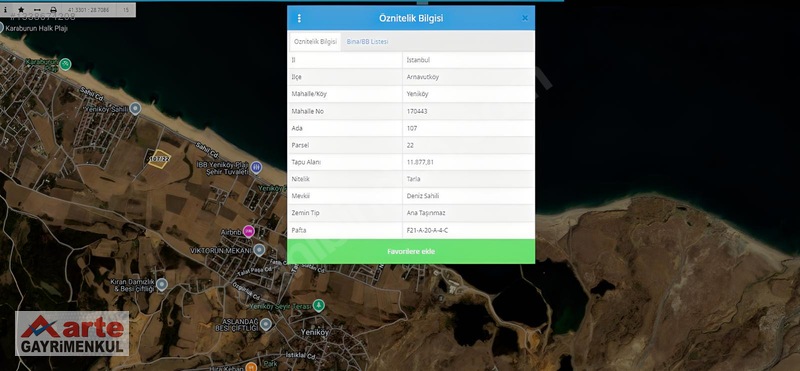
Task: Select the measure distance tool icon
Action: [37, 10]
